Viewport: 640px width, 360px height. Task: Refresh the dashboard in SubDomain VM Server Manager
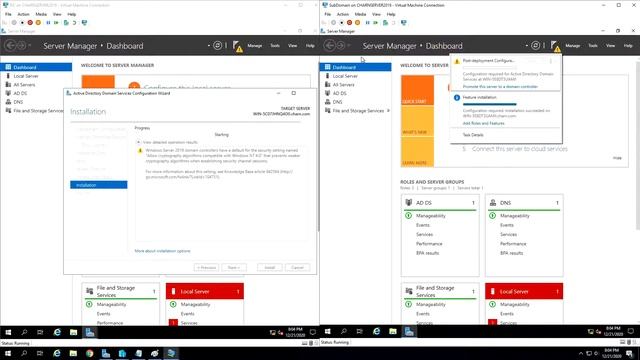point(536,46)
